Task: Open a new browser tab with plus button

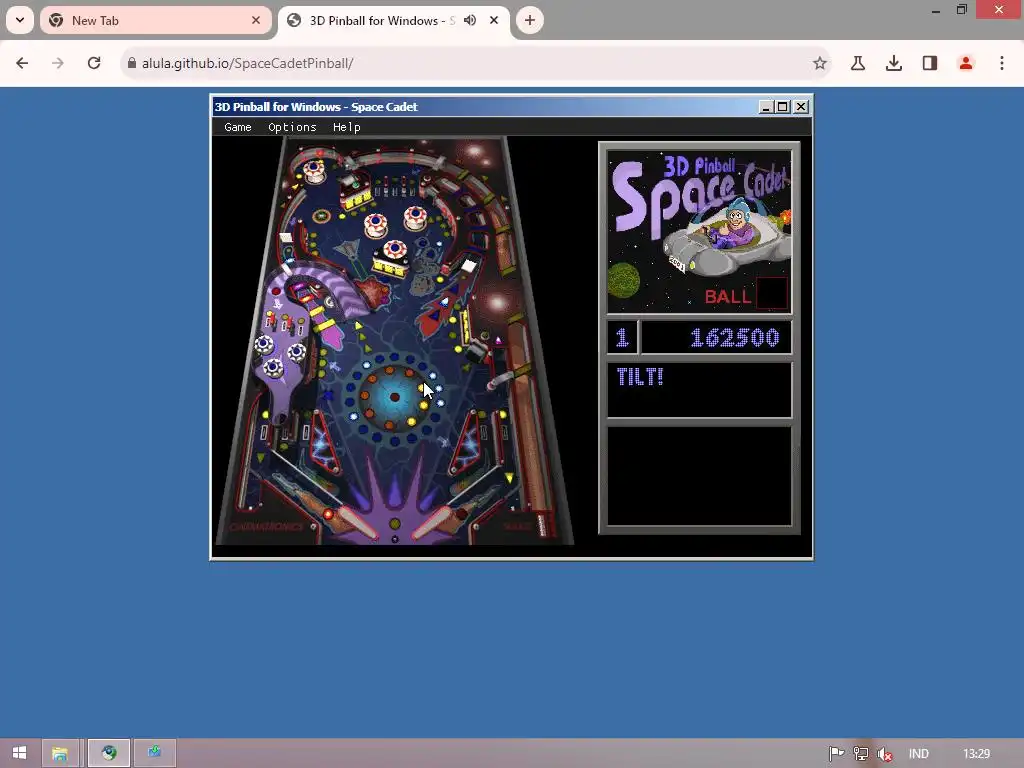Action: 530,20
